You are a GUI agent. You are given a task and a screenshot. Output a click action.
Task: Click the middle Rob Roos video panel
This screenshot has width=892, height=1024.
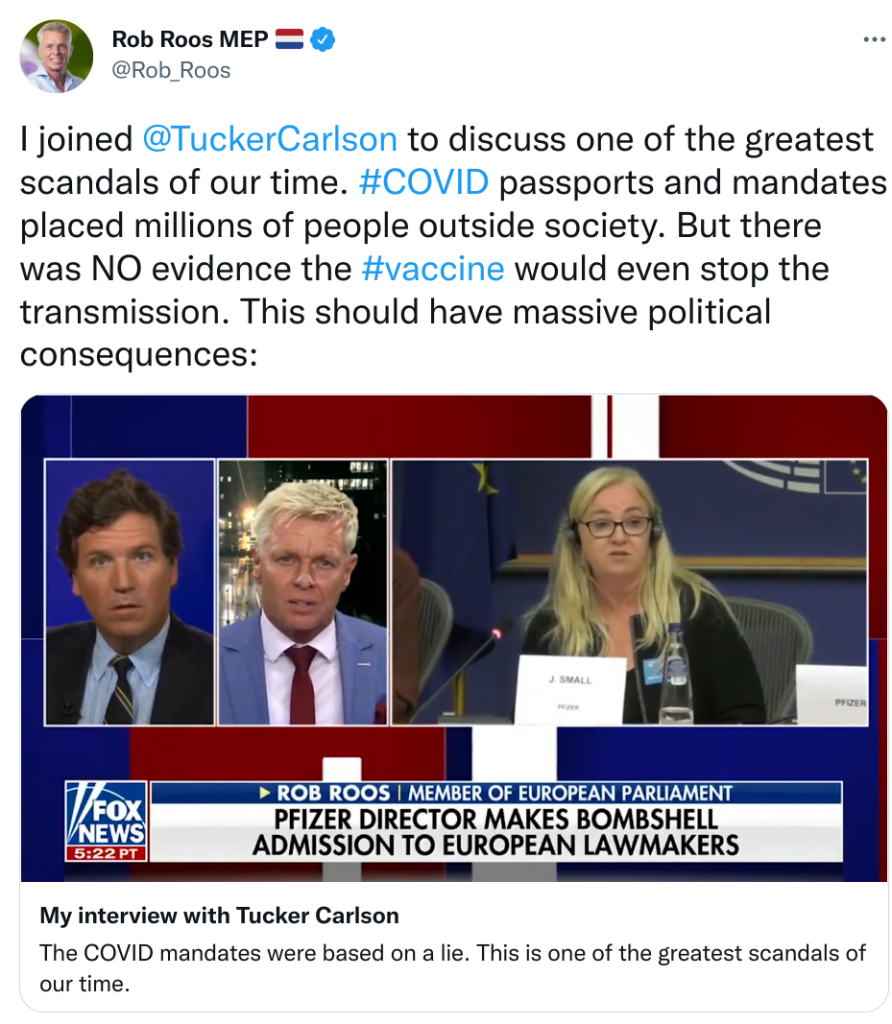pyautogui.click(x=303, y=592)
